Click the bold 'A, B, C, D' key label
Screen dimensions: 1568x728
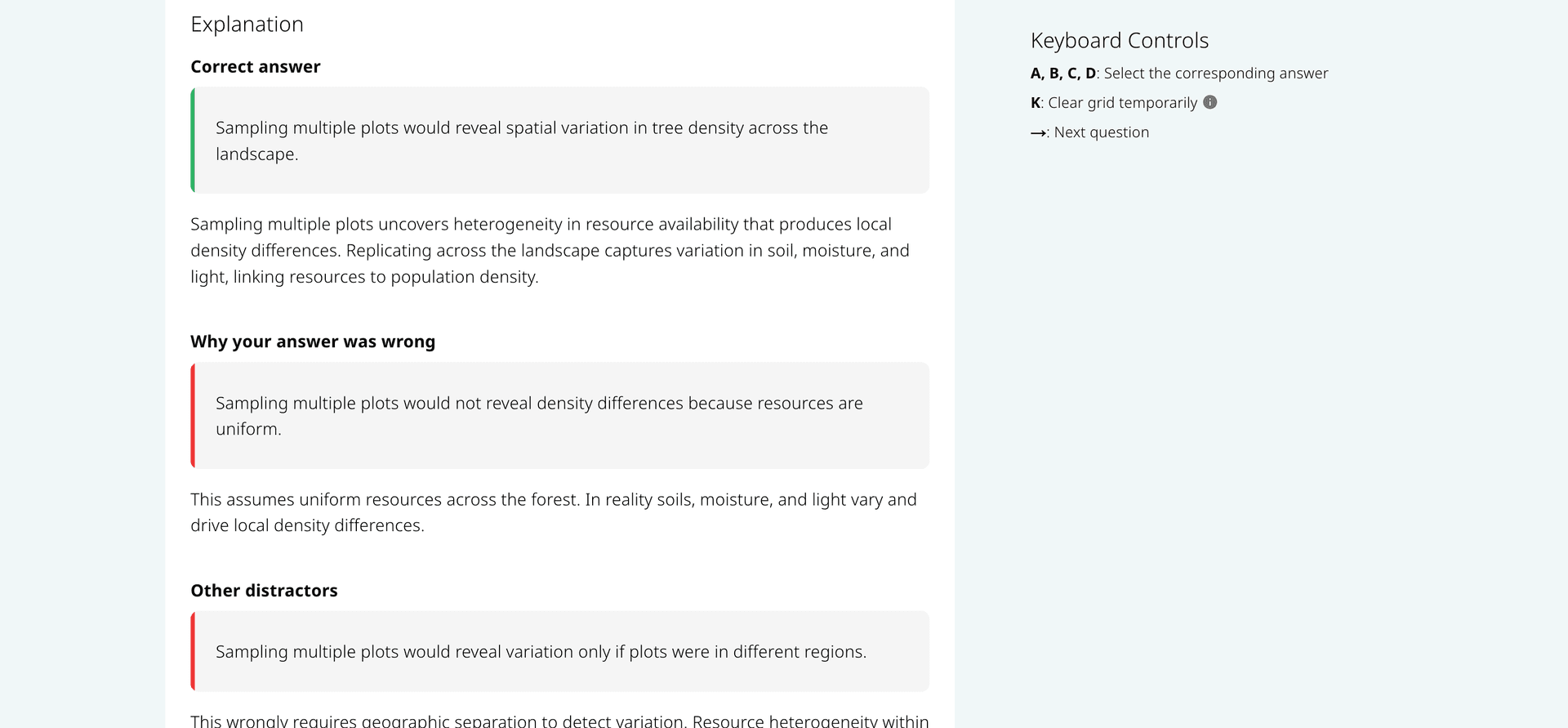[1062, 74]
